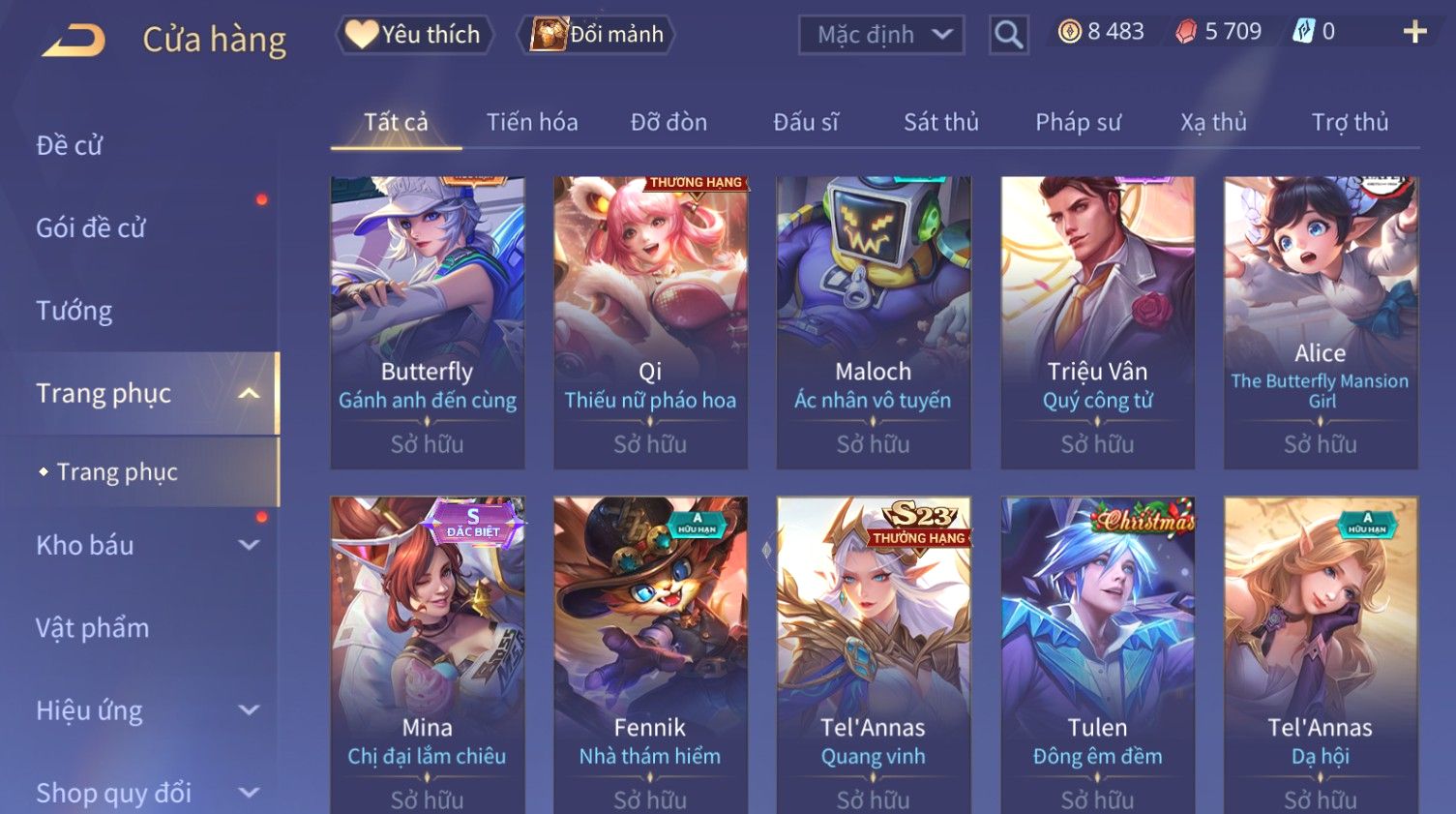Switch to the Sát thủ tab
1456x814 pixels.
tap(941, 122)
